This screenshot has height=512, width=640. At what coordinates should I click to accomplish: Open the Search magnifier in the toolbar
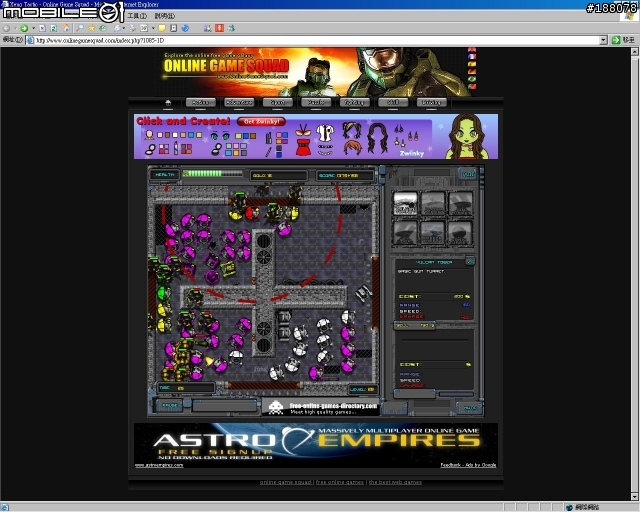coord(80,28)
